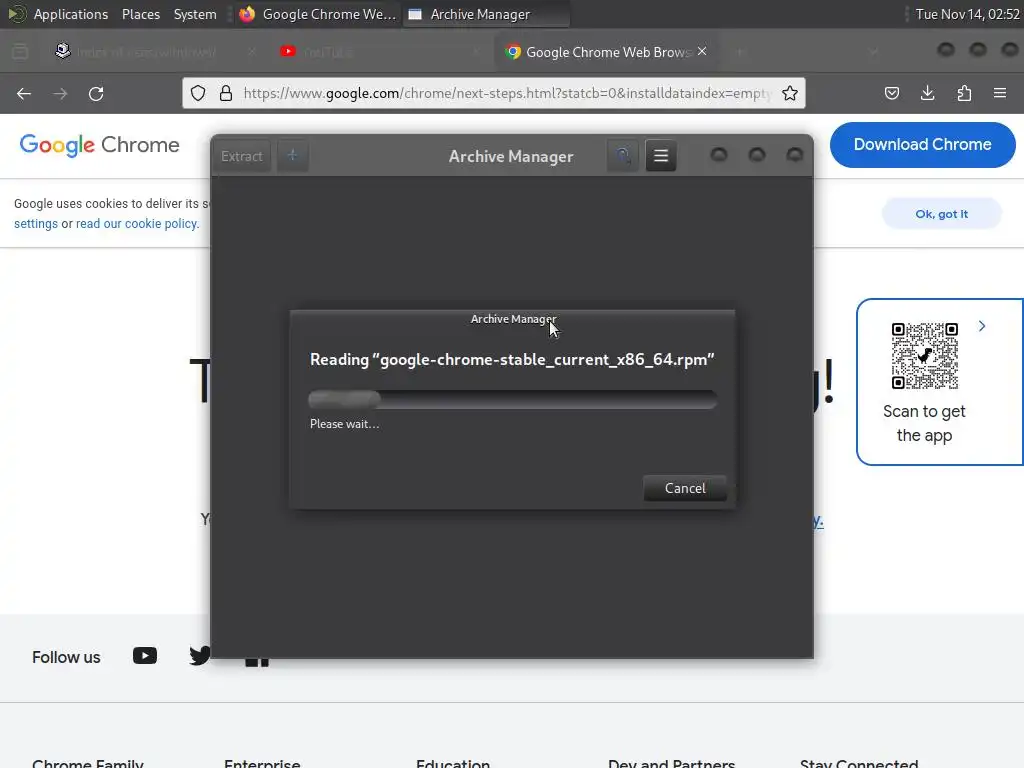Click the Download Chrome button

point(922,144)
